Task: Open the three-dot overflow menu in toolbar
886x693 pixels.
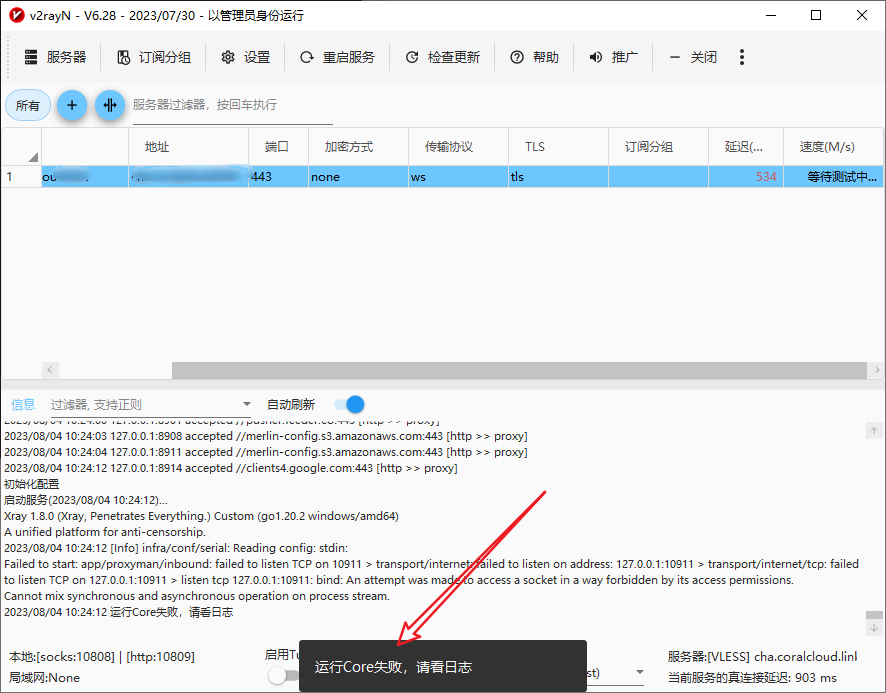Action: (x=742, y=57)
